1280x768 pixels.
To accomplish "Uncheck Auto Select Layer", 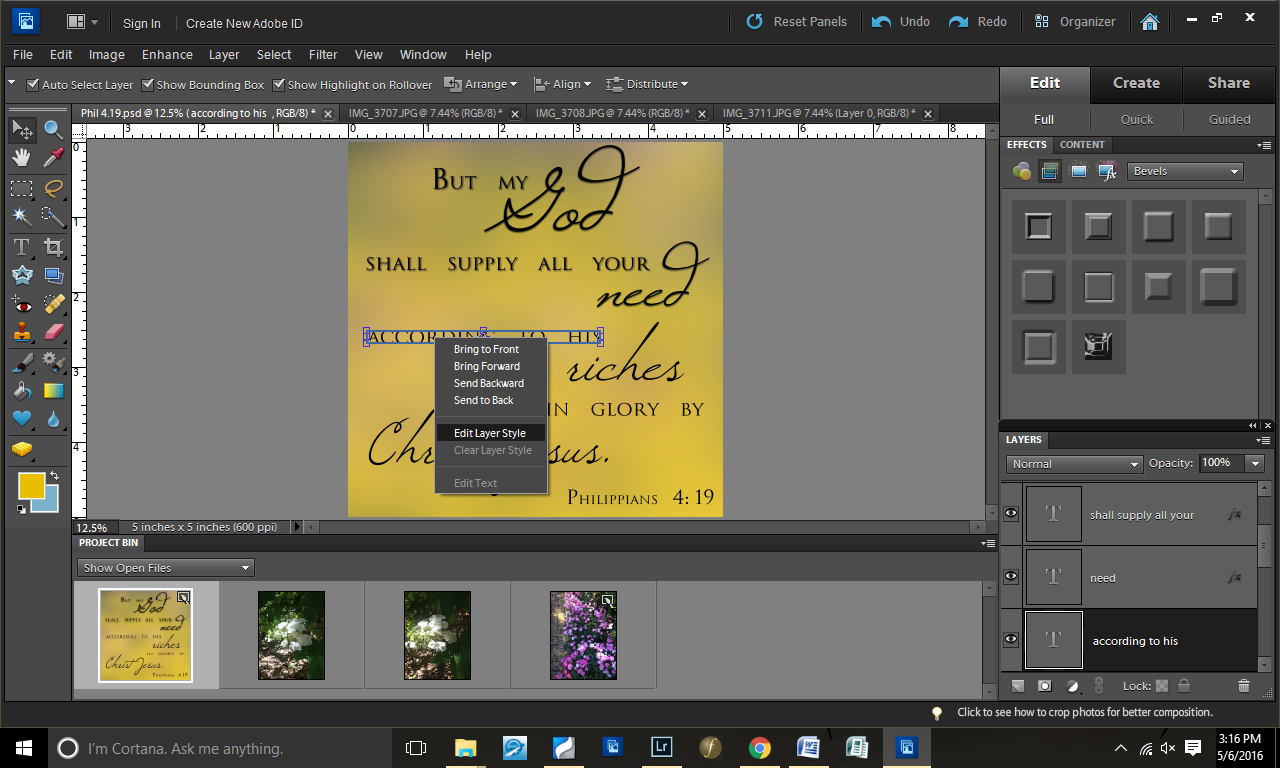I will click(33, 85).
